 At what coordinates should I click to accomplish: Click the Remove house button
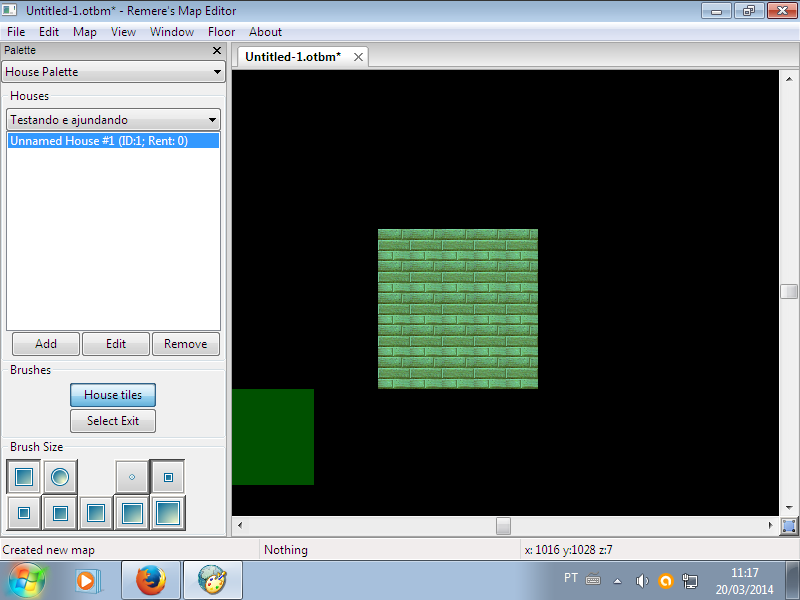186,344
